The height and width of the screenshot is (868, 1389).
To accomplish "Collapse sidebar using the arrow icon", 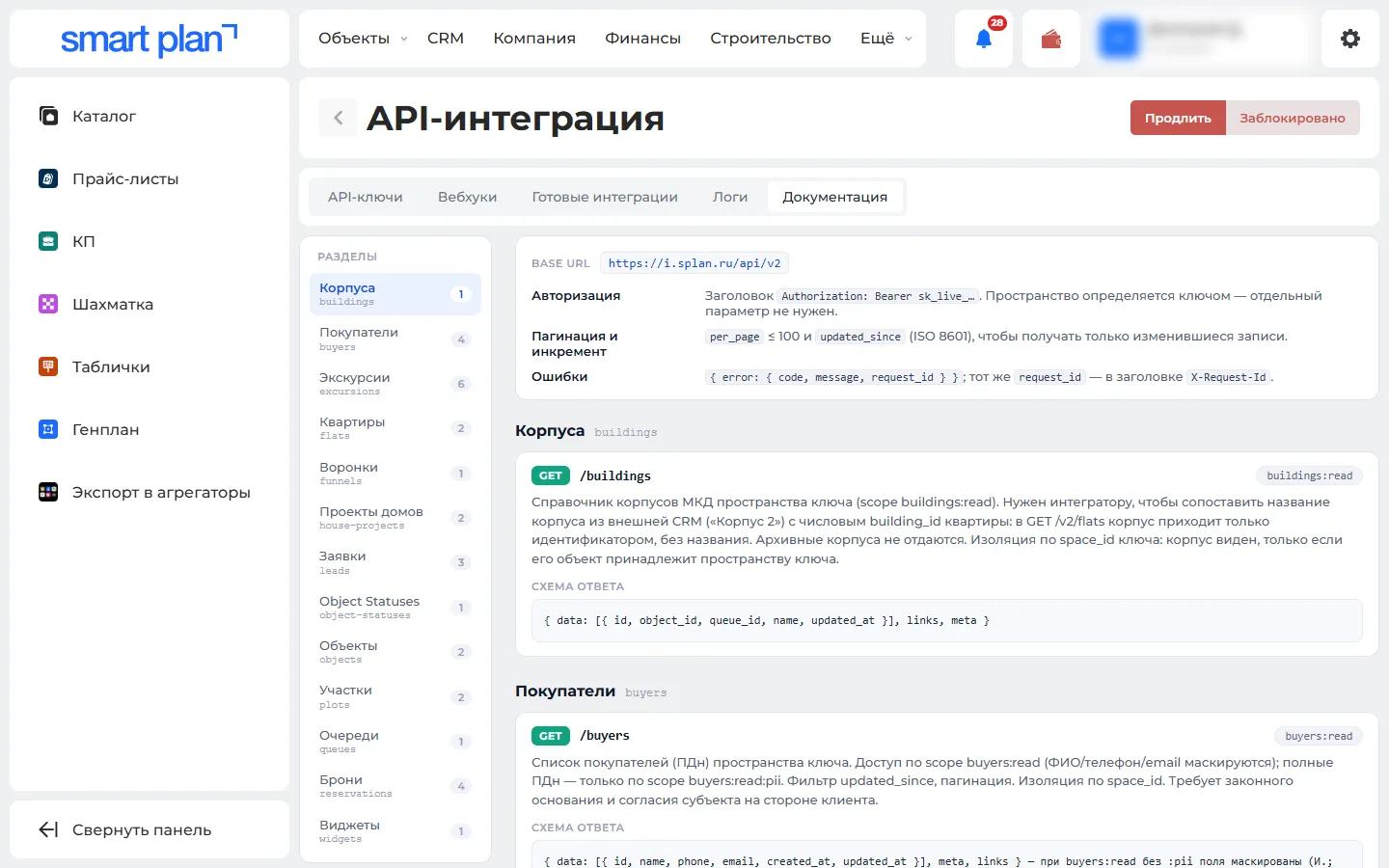I will pyautogui.click(x=48, y=829).
